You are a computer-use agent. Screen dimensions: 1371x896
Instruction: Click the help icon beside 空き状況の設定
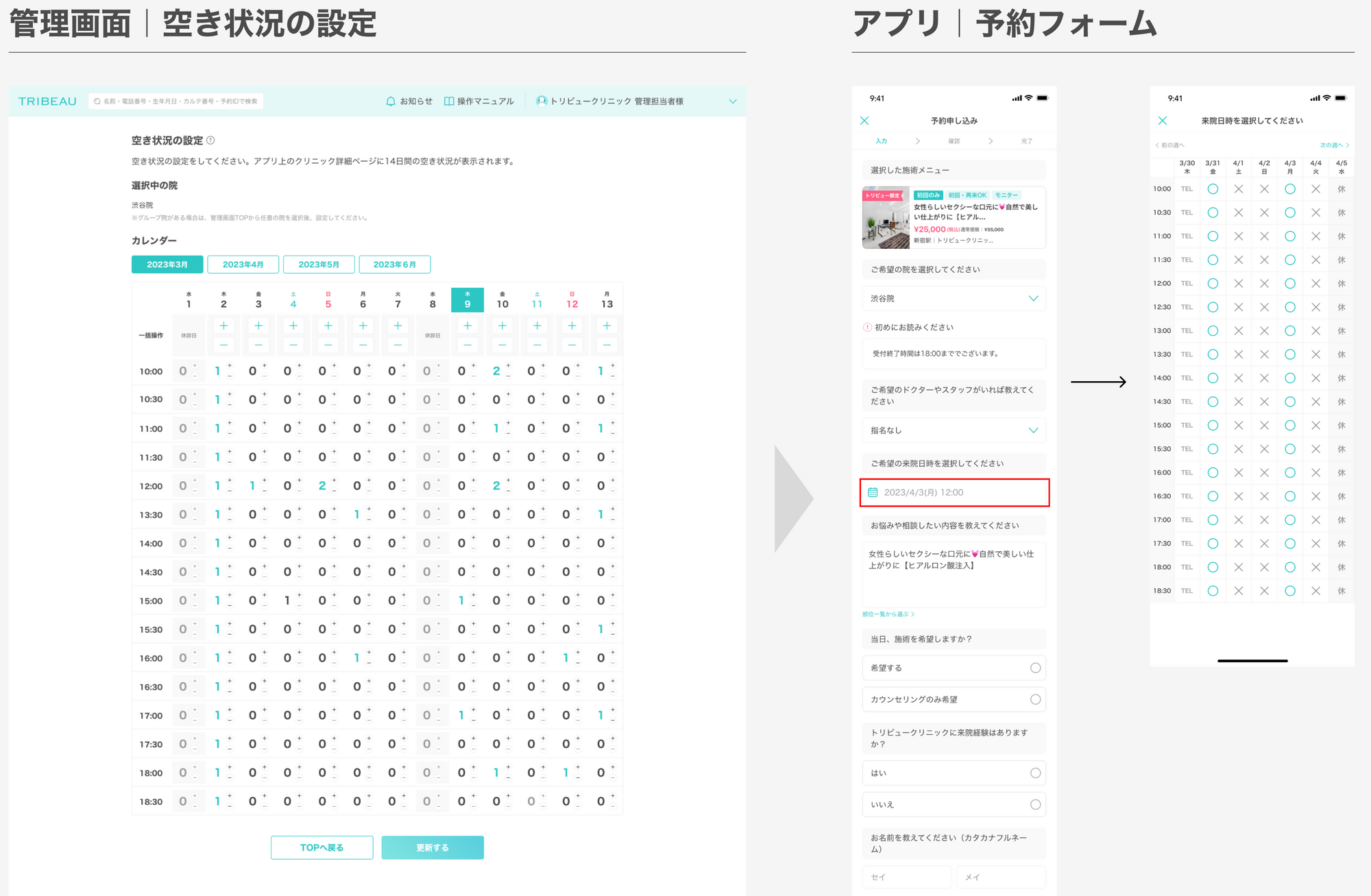[x=210, y=141]
